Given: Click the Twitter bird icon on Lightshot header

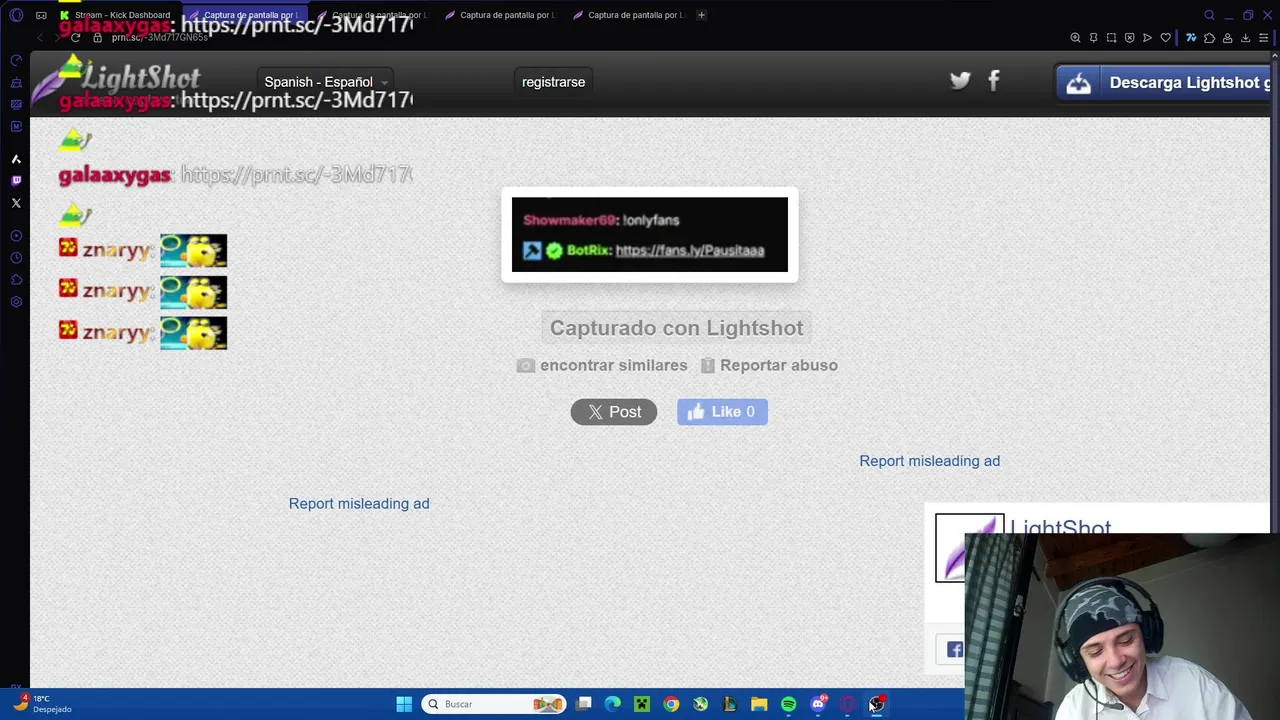Looking at the screenshot, I should coord(960,81).
